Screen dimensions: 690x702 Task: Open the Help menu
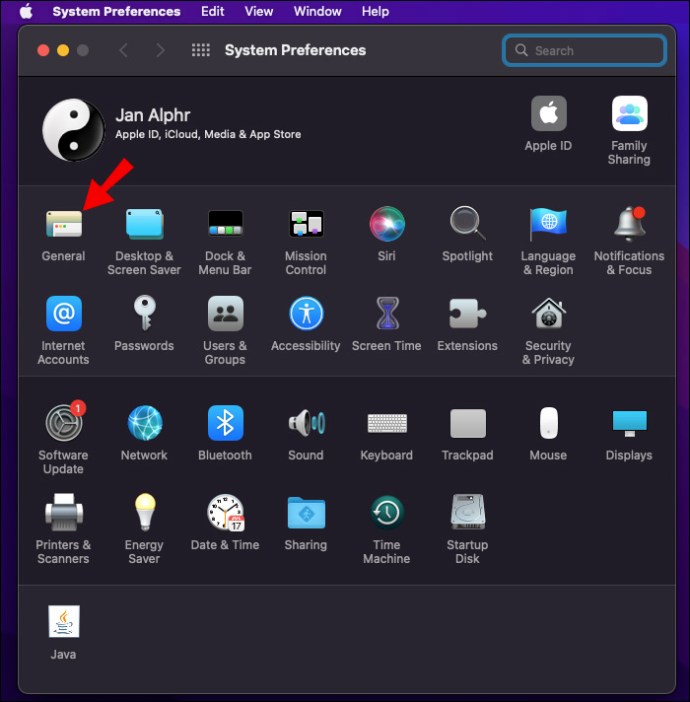coord(375,11)
